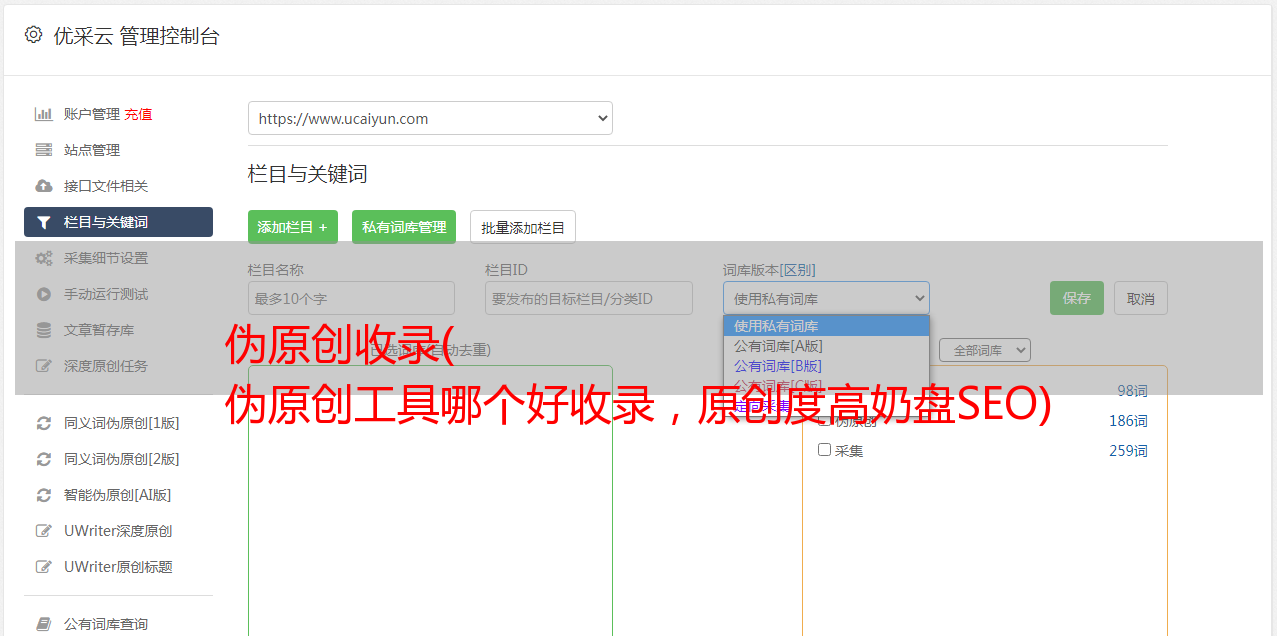Click the bar chart icon for 账户管理

[x=44, y=114]
